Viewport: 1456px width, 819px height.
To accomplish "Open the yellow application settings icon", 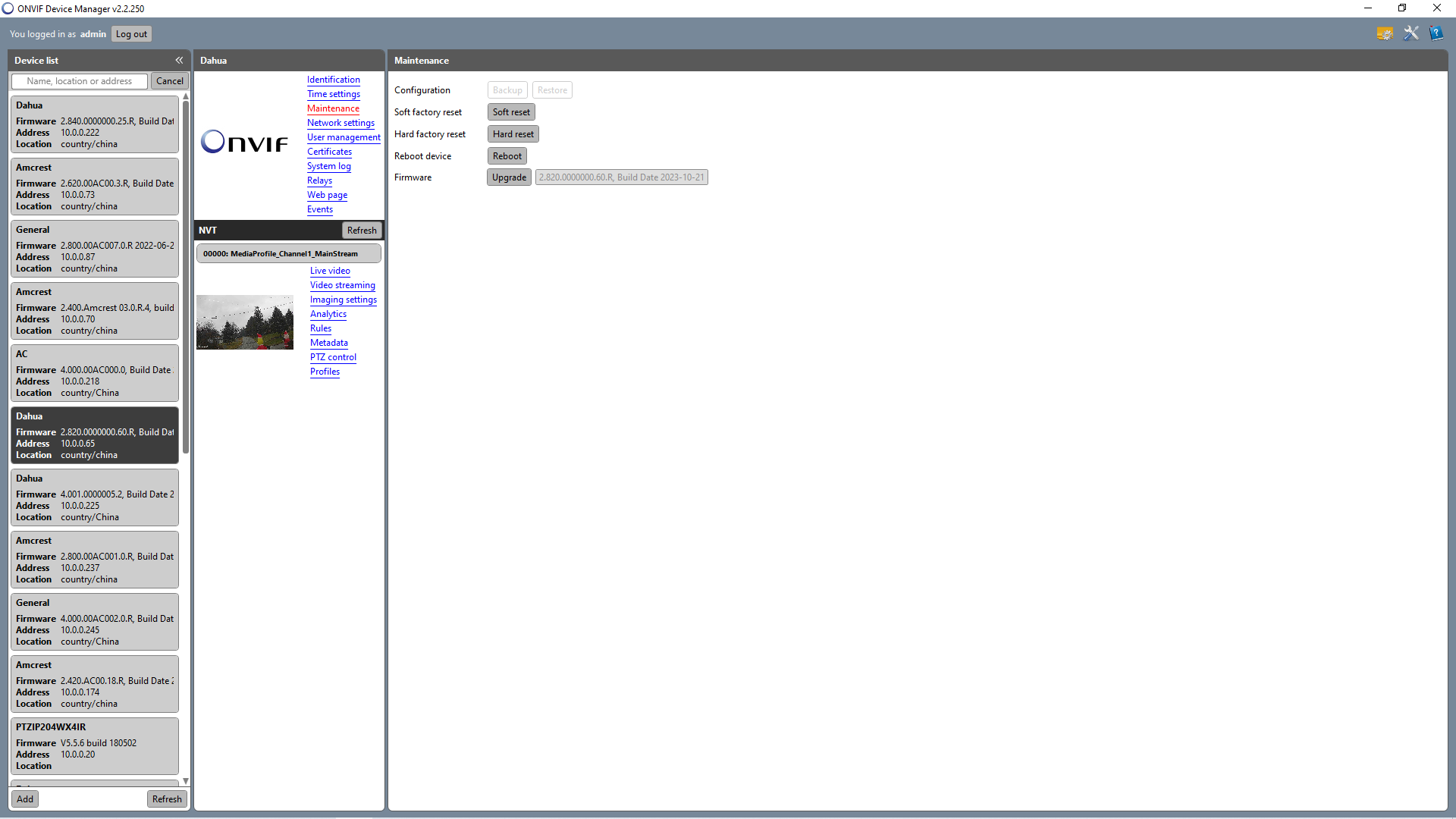I will point(1385,33).
